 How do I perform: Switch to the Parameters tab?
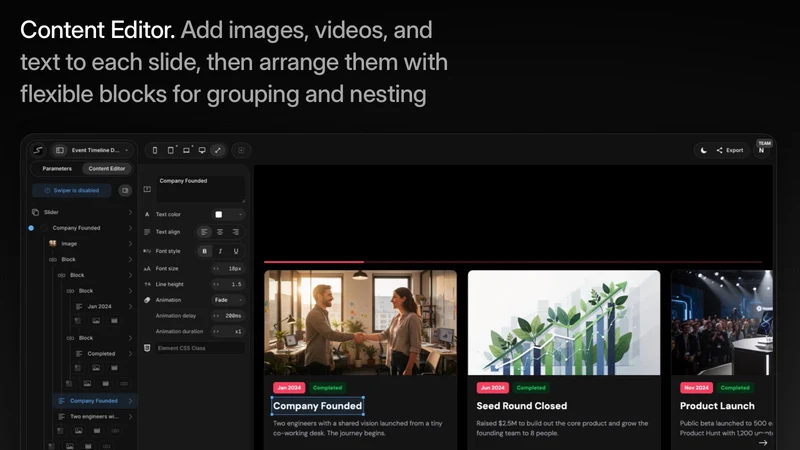[57, 168]
